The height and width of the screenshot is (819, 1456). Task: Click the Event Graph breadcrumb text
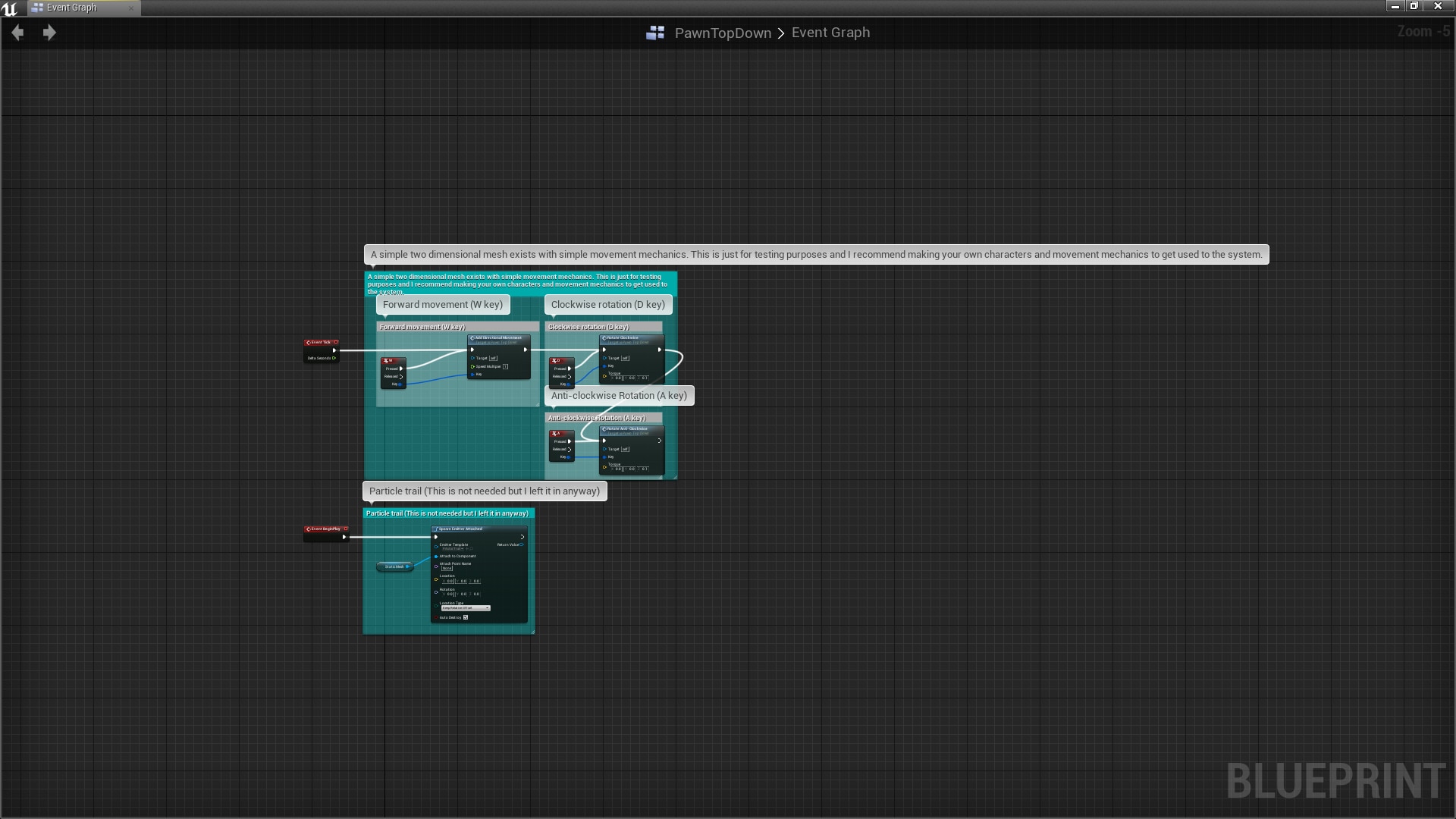point(830,33)
